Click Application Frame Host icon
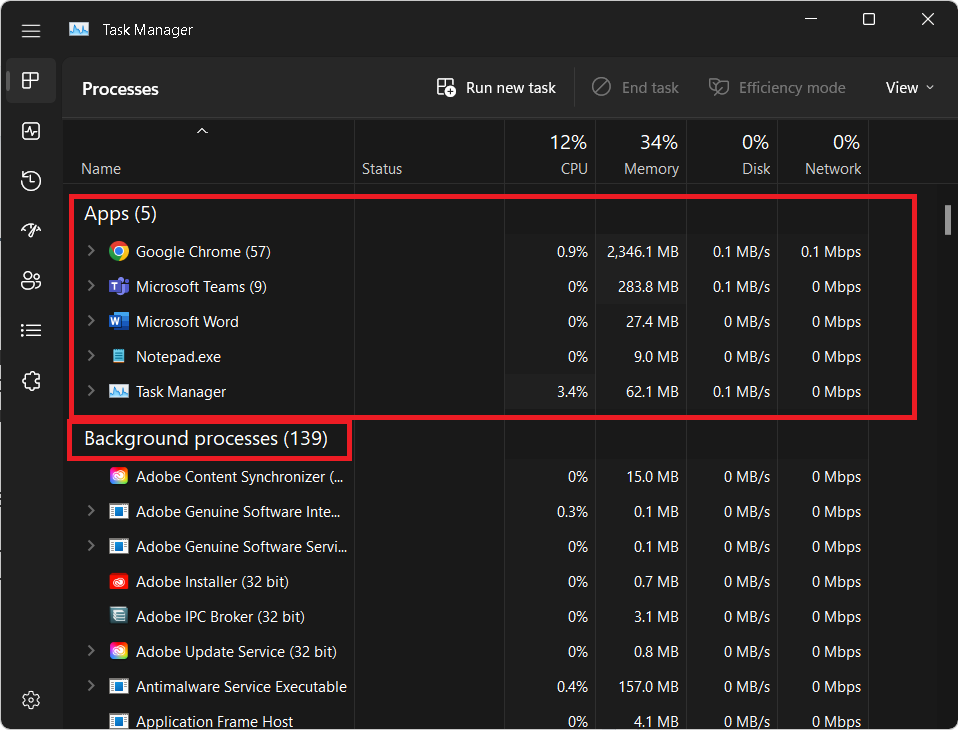 [119, 721]
